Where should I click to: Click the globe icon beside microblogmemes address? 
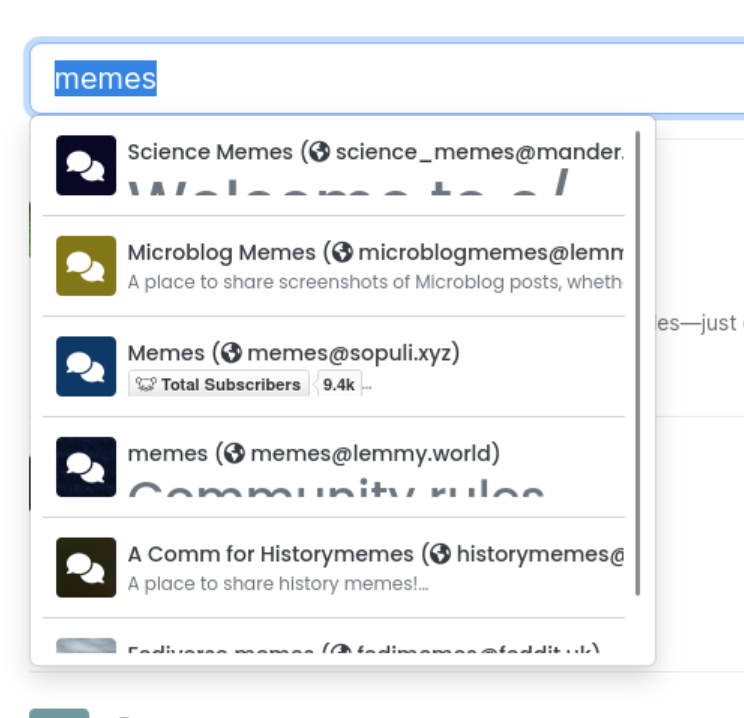tap(342, 252)
